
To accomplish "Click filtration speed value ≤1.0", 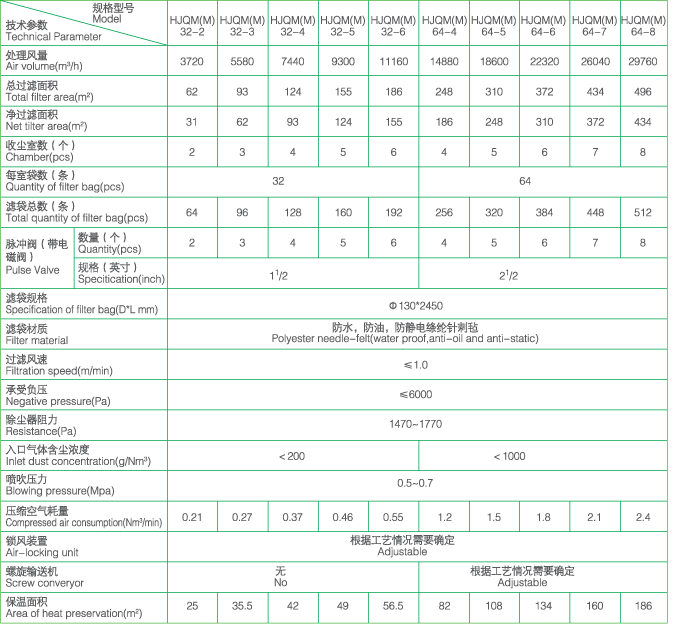I will click(x=416, y=365).
